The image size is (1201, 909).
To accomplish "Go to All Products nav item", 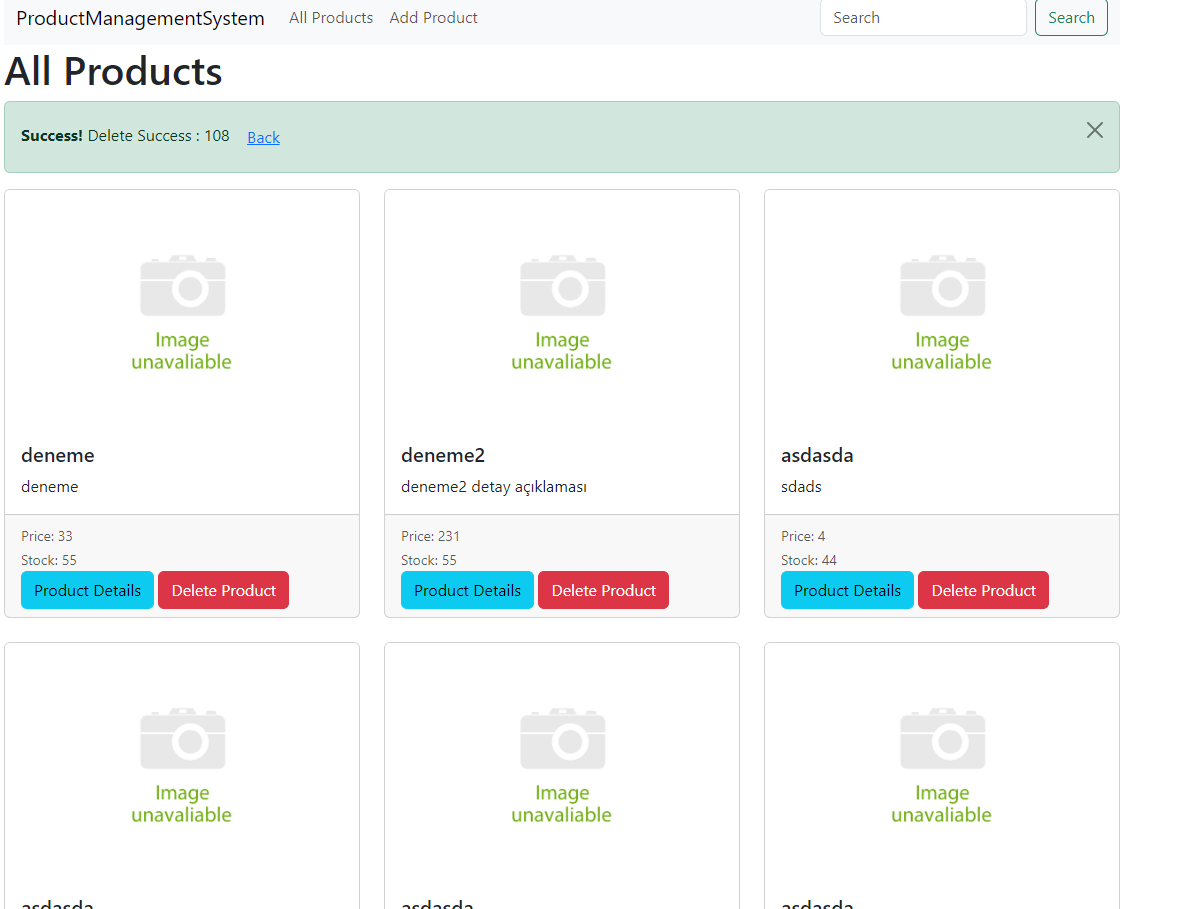I will click(331, 18).
